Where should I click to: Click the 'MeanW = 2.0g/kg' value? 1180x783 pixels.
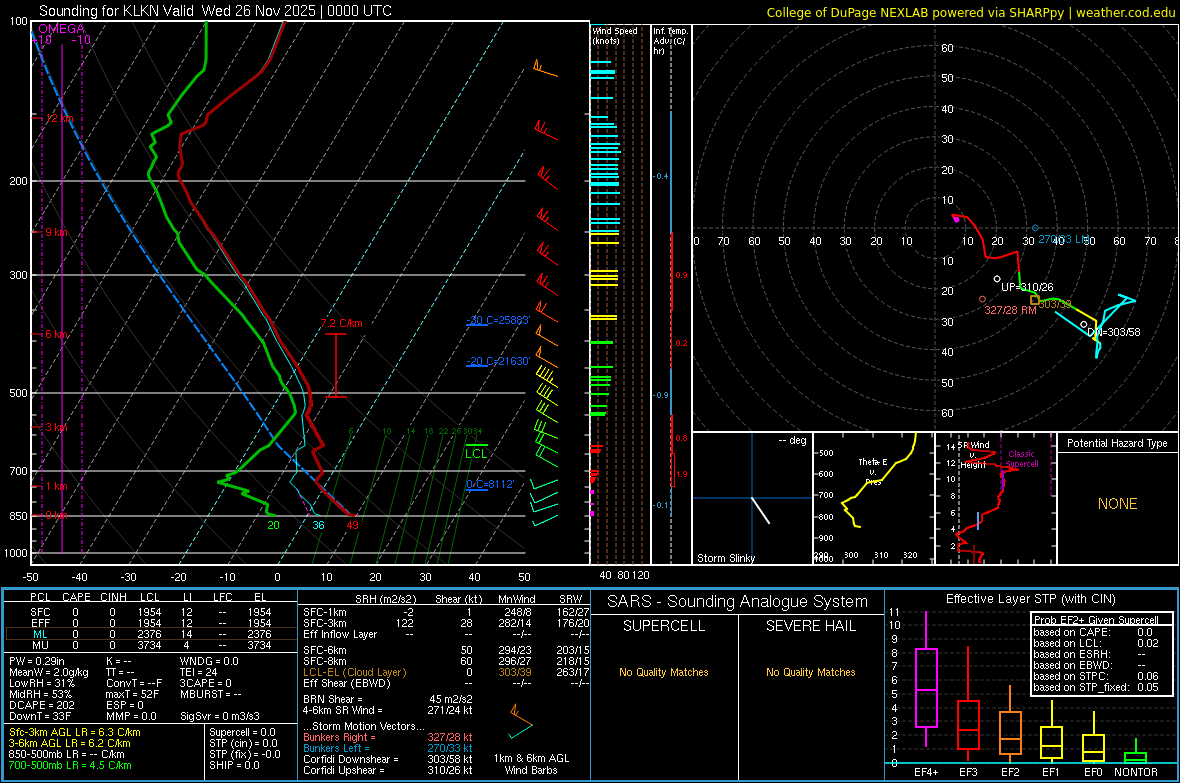click(48, 672)
